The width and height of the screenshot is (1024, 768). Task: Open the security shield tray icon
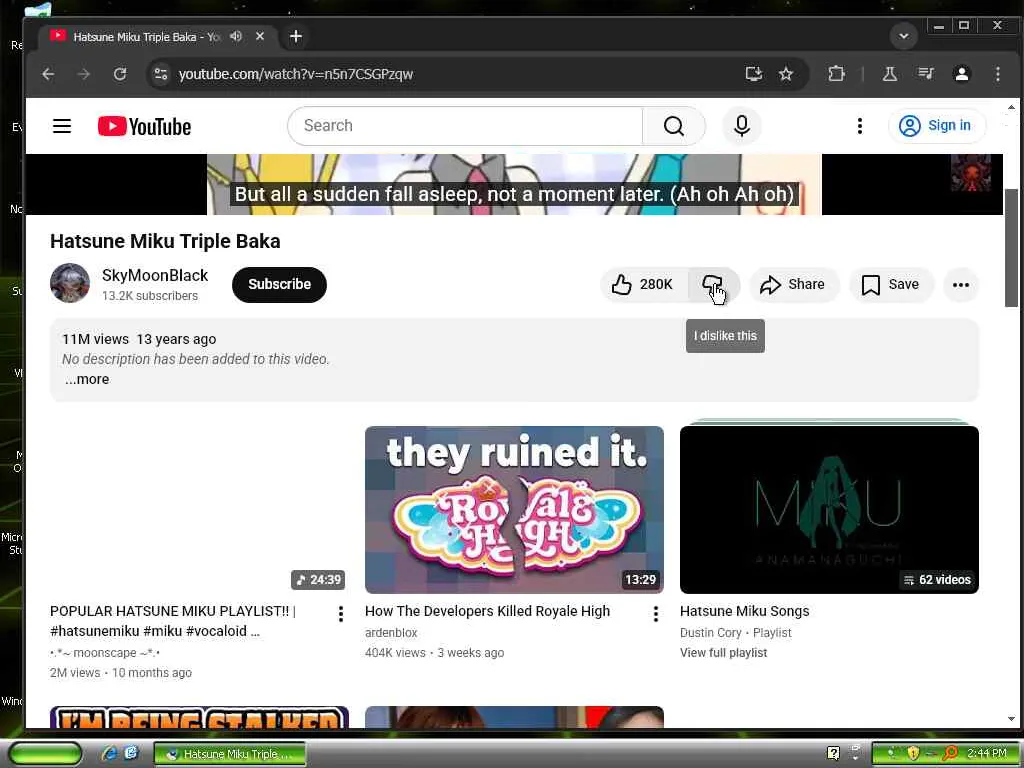click(x=912, y=754)
